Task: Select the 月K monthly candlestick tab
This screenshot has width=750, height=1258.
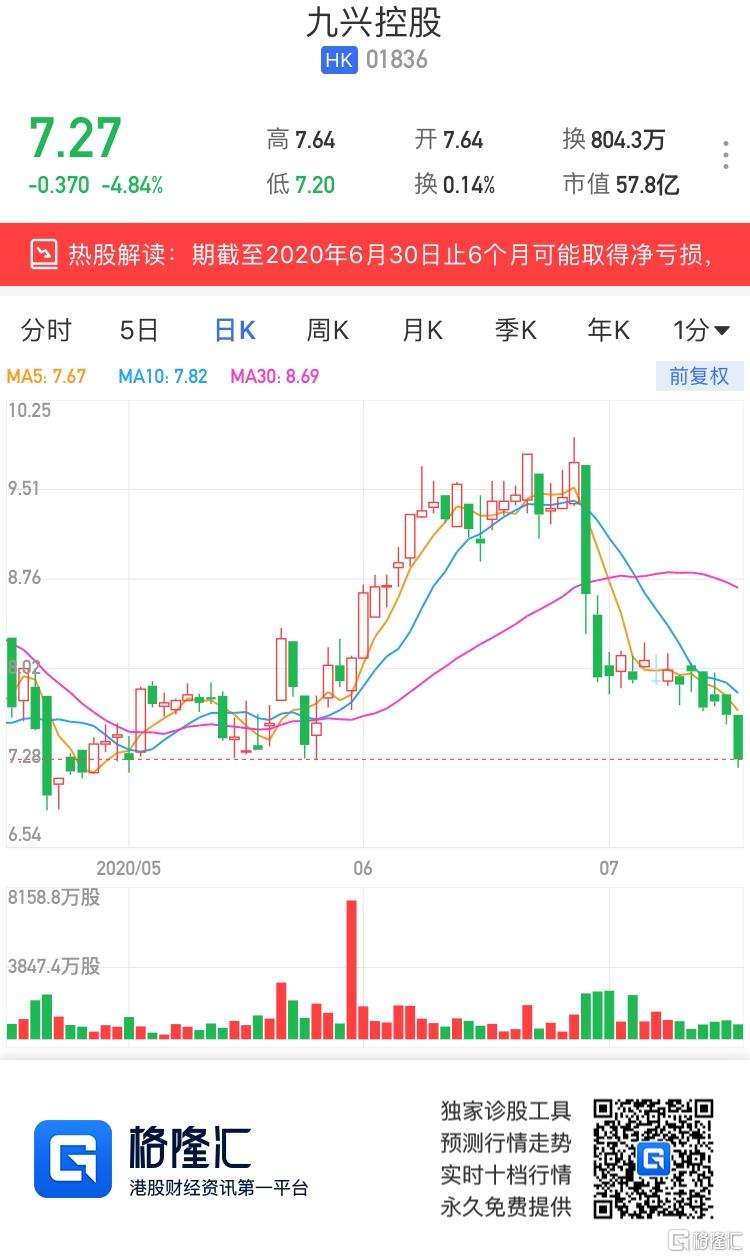Action: pos(422,330)
